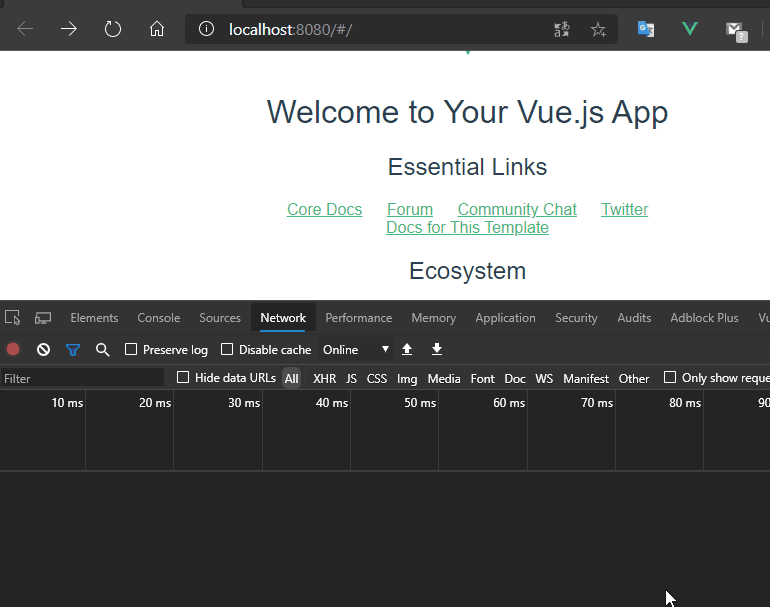Filter requests by XHR
770x607 pixels.
click(x=325, y=379)
